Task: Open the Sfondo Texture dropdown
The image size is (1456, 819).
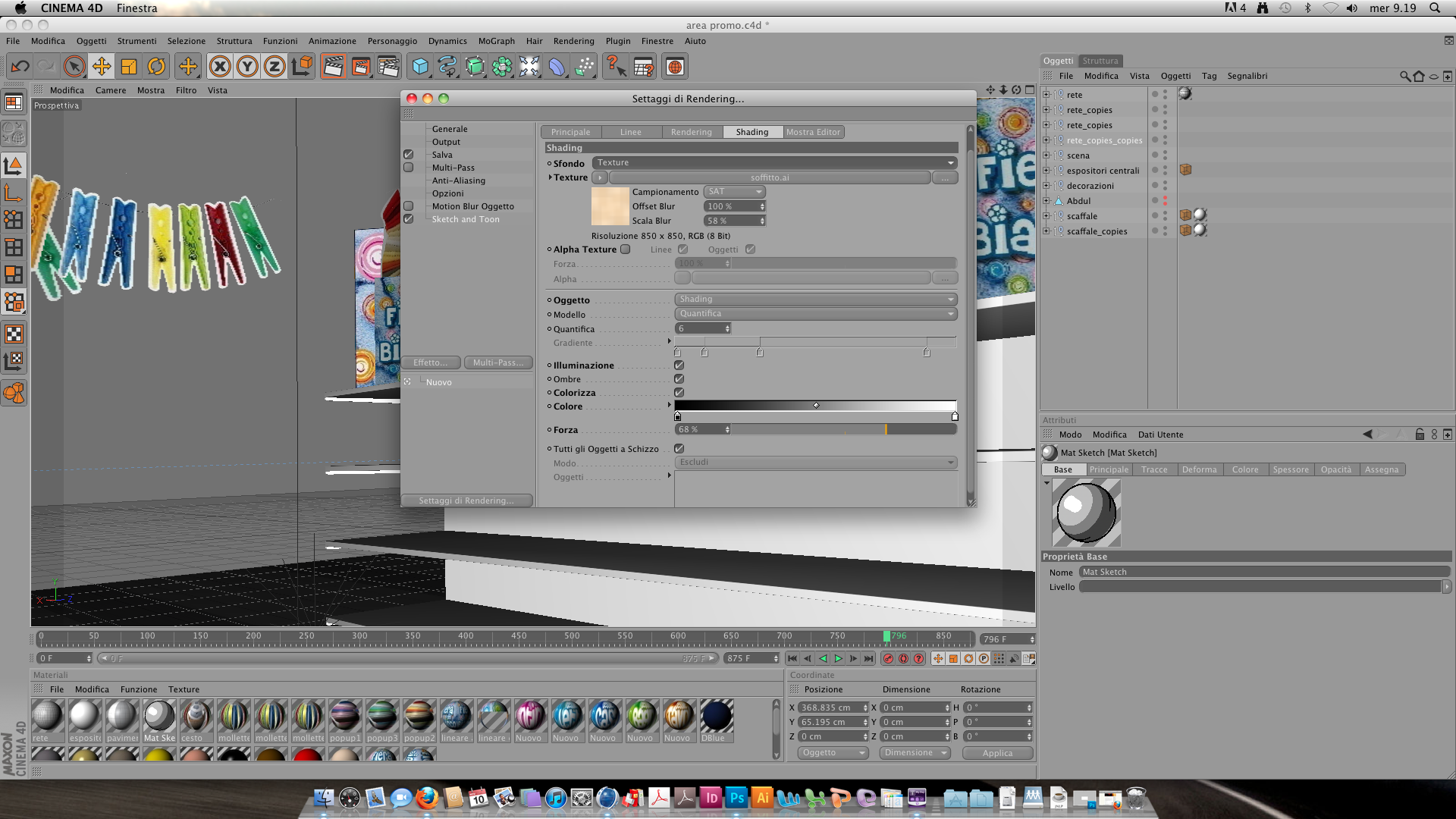Action: point(773,163)
